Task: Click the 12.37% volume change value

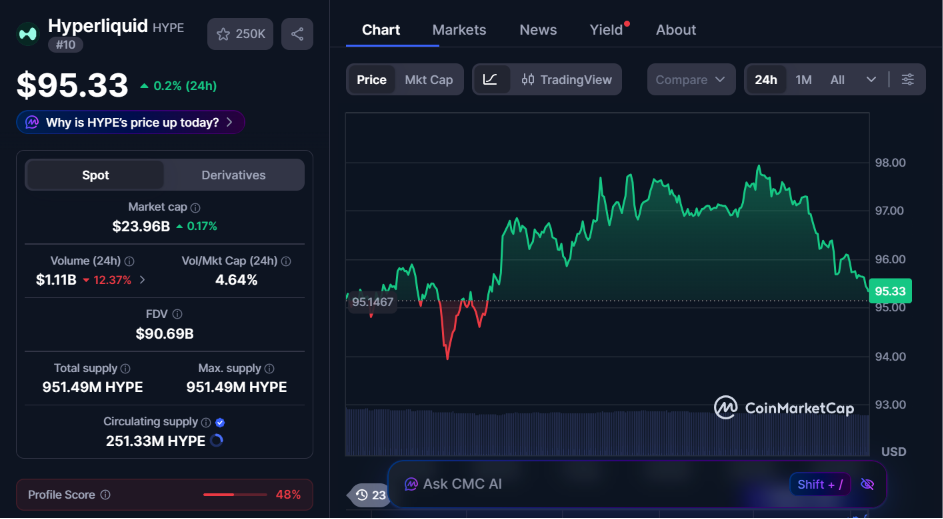Action: [x=107, y=280]
